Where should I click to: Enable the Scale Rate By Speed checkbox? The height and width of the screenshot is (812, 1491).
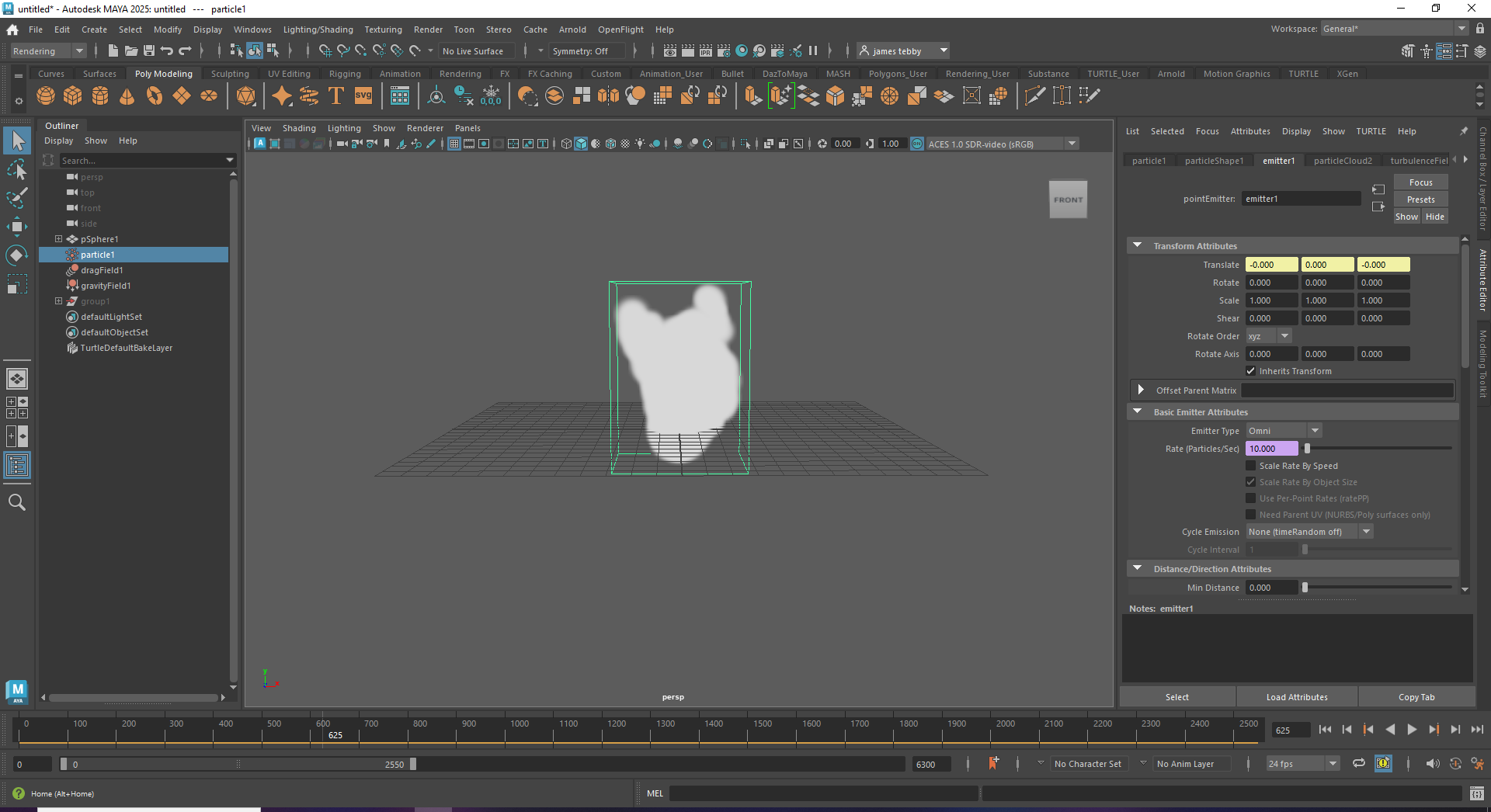pyautogui.click(x=1251, y=466)
